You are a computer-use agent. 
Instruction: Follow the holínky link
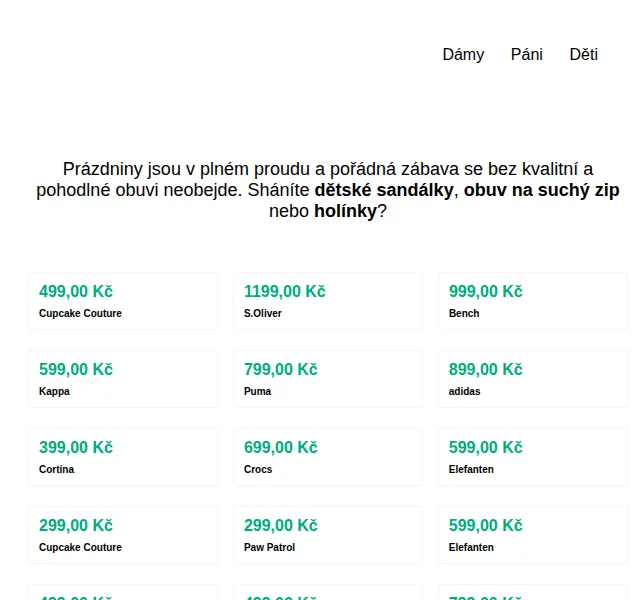345,211
